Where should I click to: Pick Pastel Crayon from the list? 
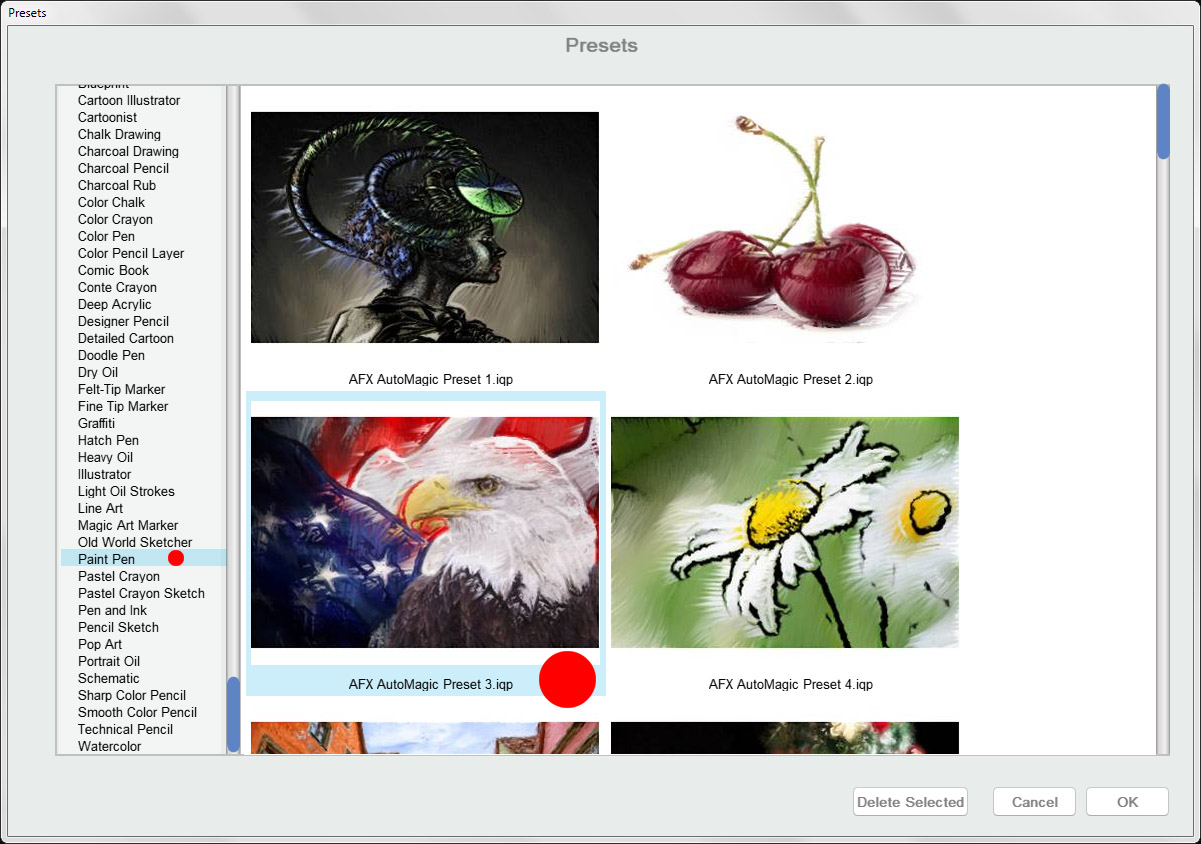(x=119, y=576)
